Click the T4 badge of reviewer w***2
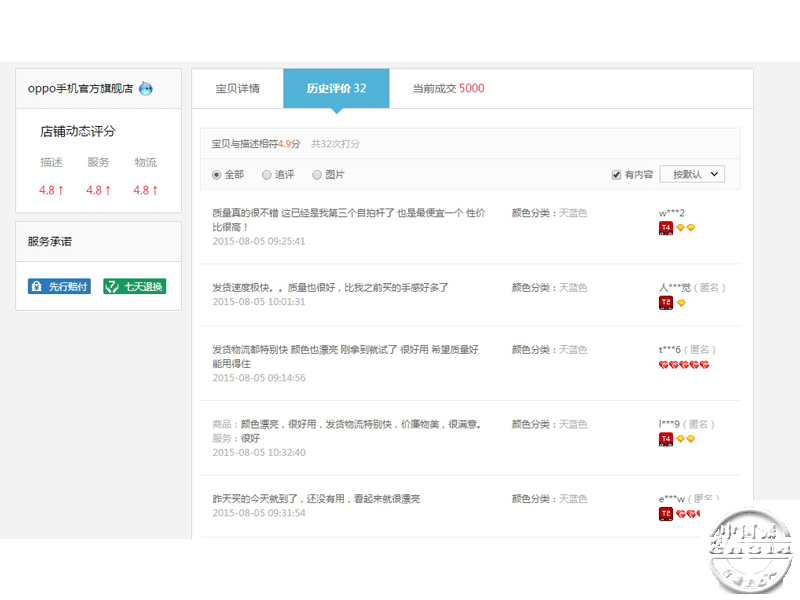Viewport: 800px width, 600px height. coord(666,228)
